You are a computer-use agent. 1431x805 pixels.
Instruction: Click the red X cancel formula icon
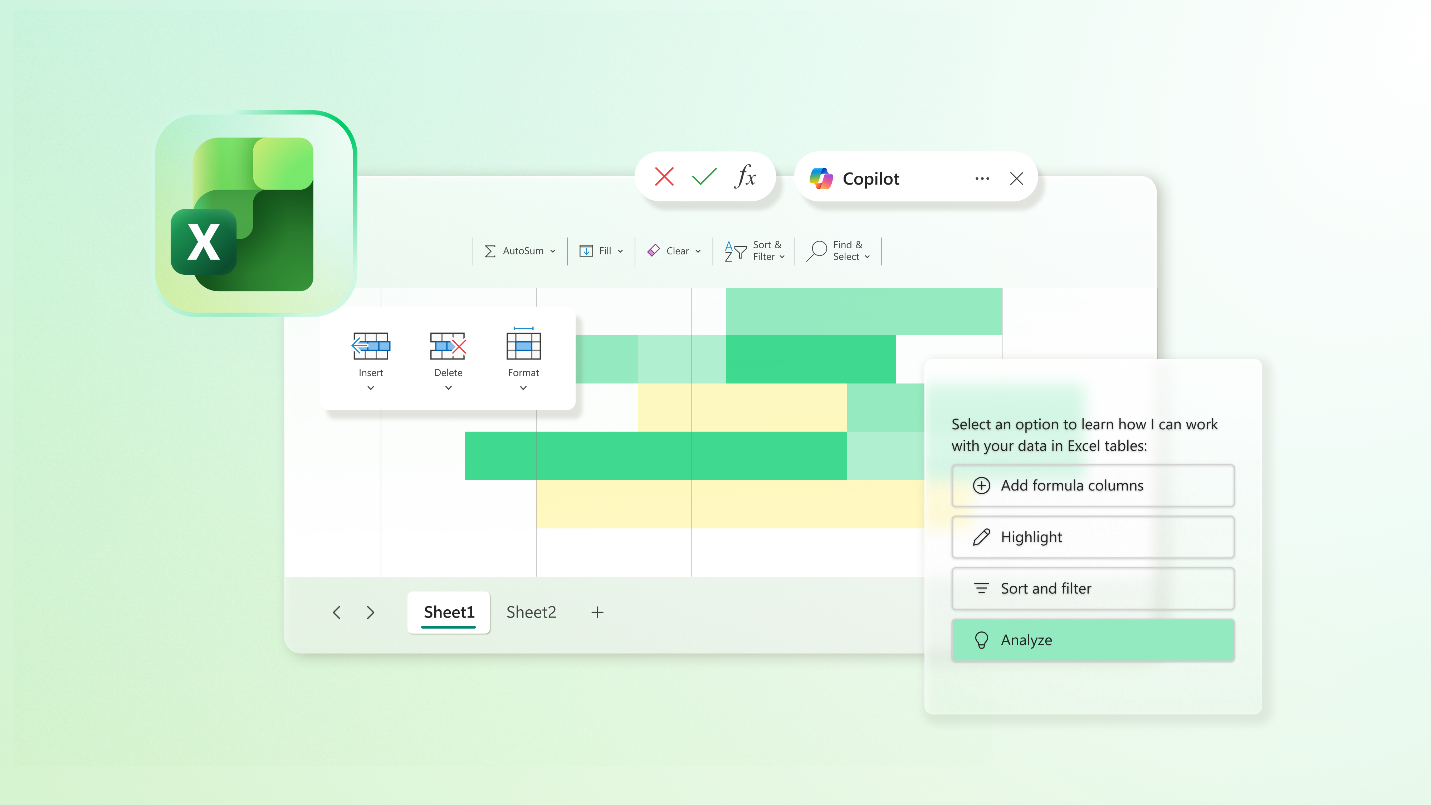664,177
